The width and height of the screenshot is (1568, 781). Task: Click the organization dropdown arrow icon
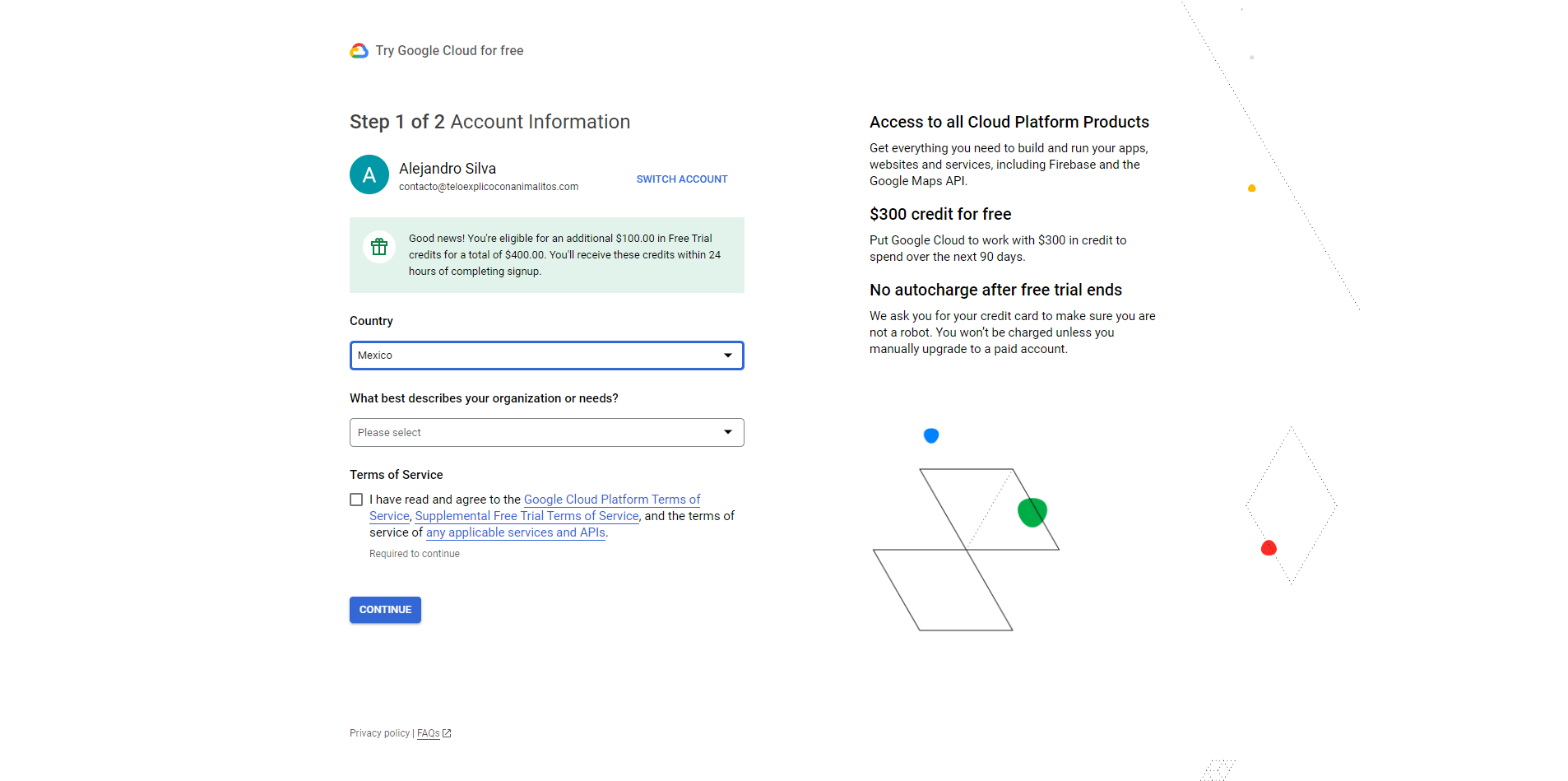pyautogui.click(x=727, y=432)
